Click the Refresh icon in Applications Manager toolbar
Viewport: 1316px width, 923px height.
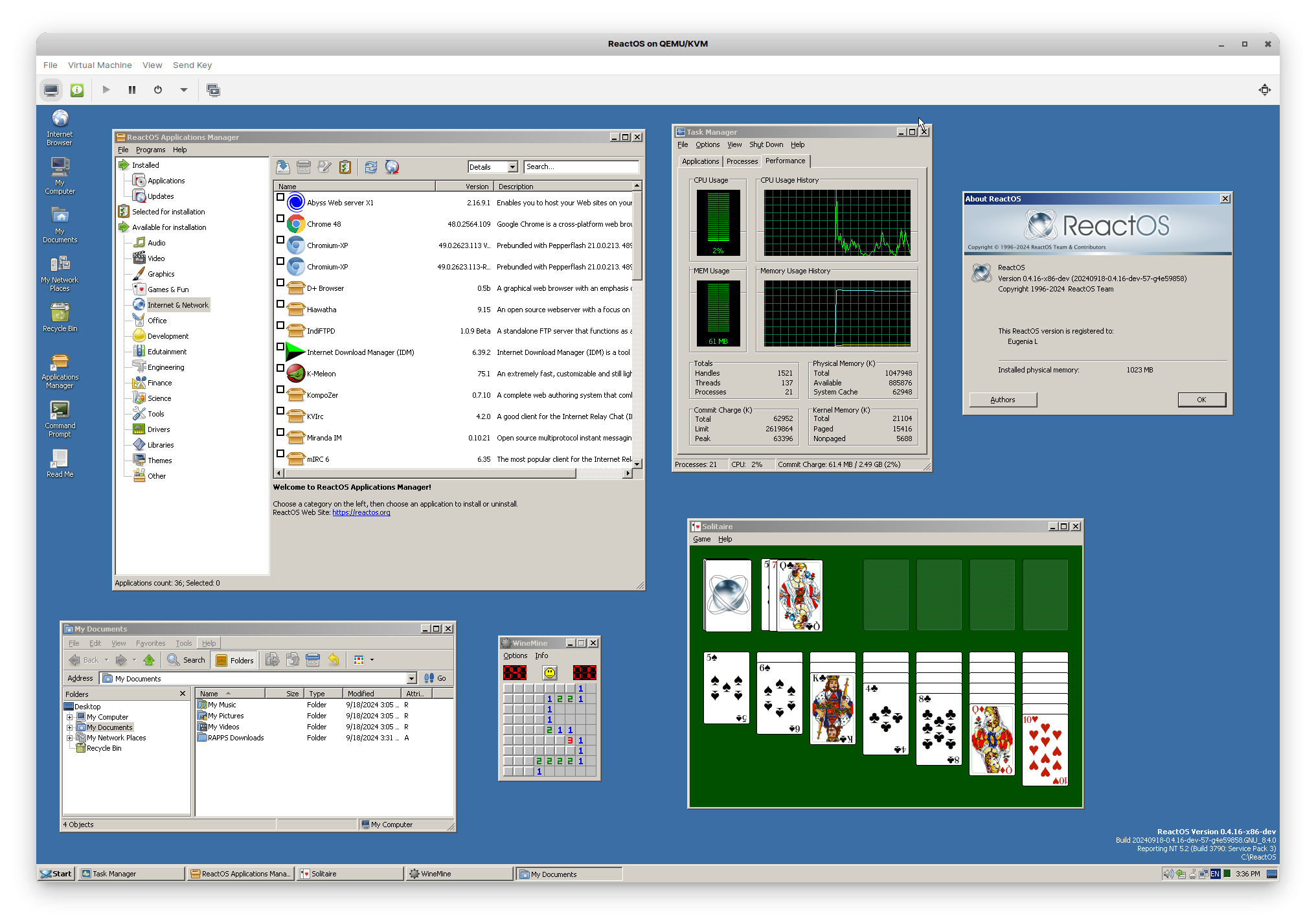pyautogui.click(x=371, y=167)
